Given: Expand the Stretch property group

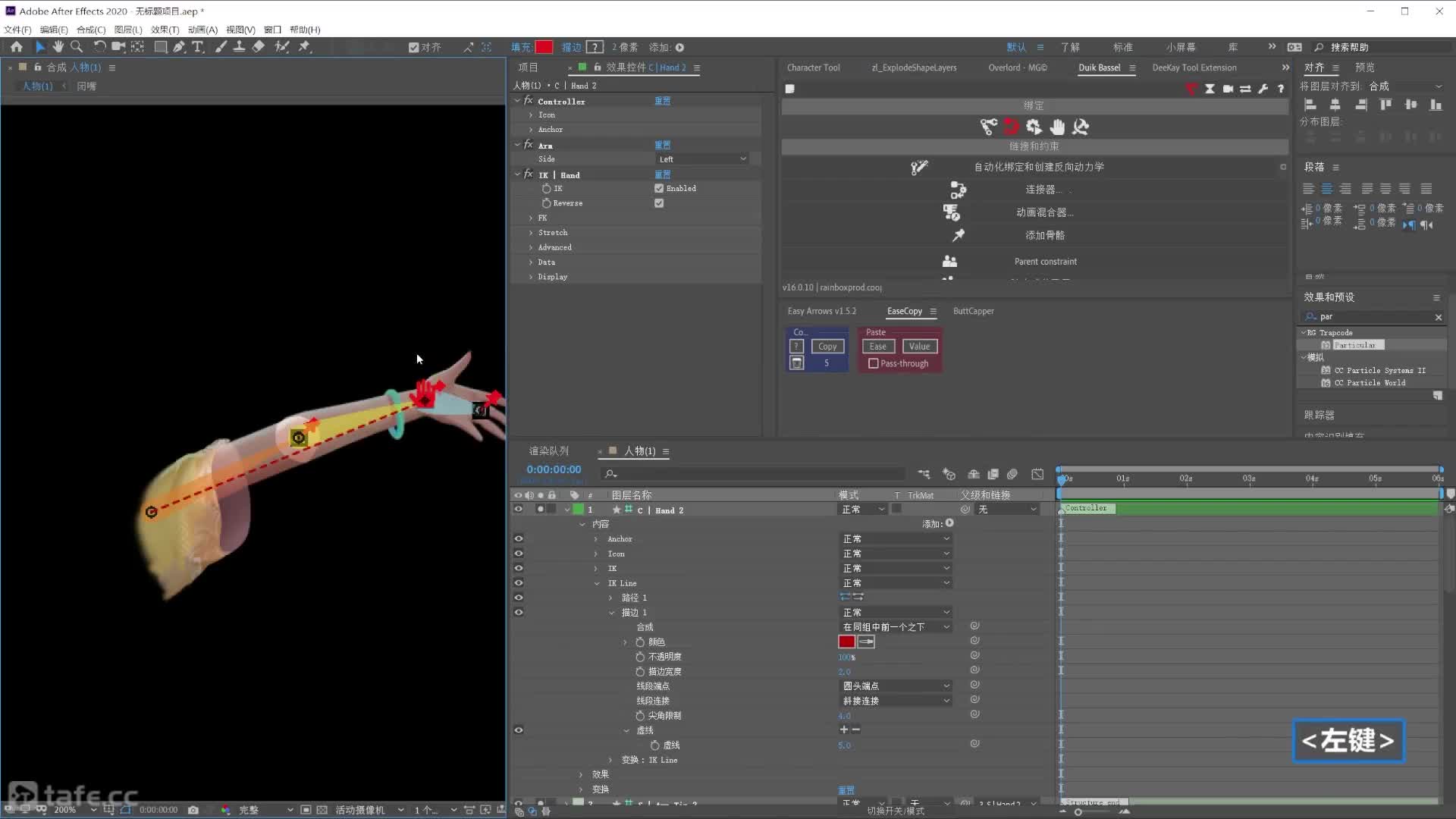Looking at the screenshot, I should [x=531, y=233].
